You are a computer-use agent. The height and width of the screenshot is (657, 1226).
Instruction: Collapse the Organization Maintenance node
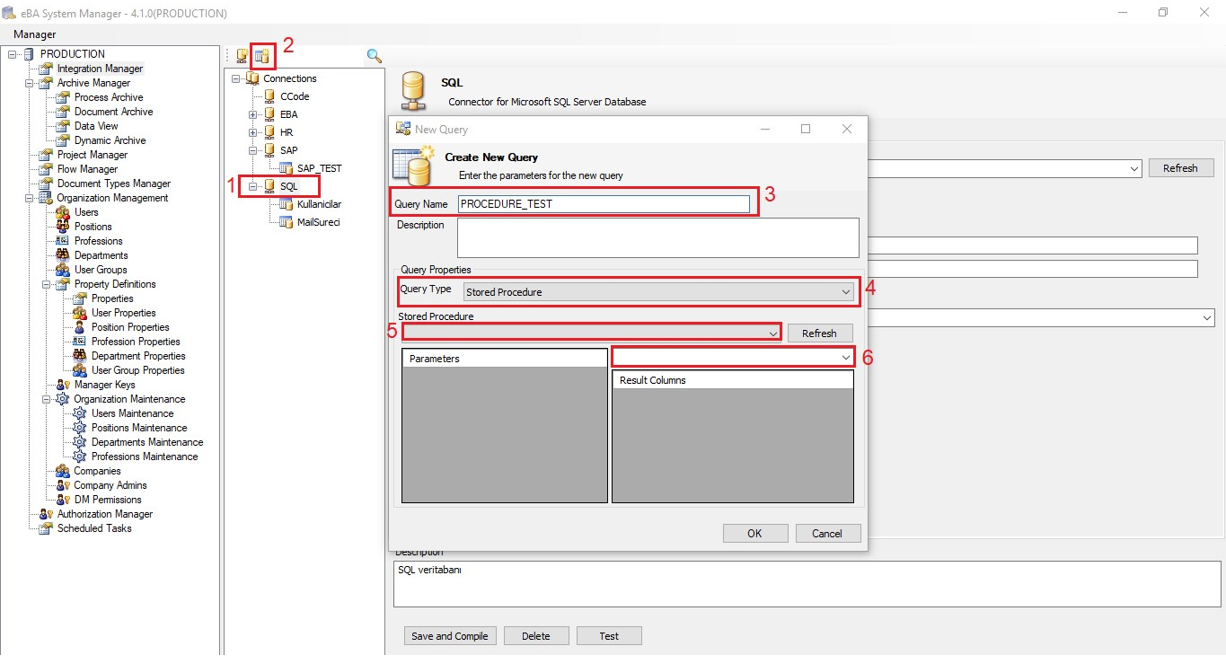tap(46, 399)
